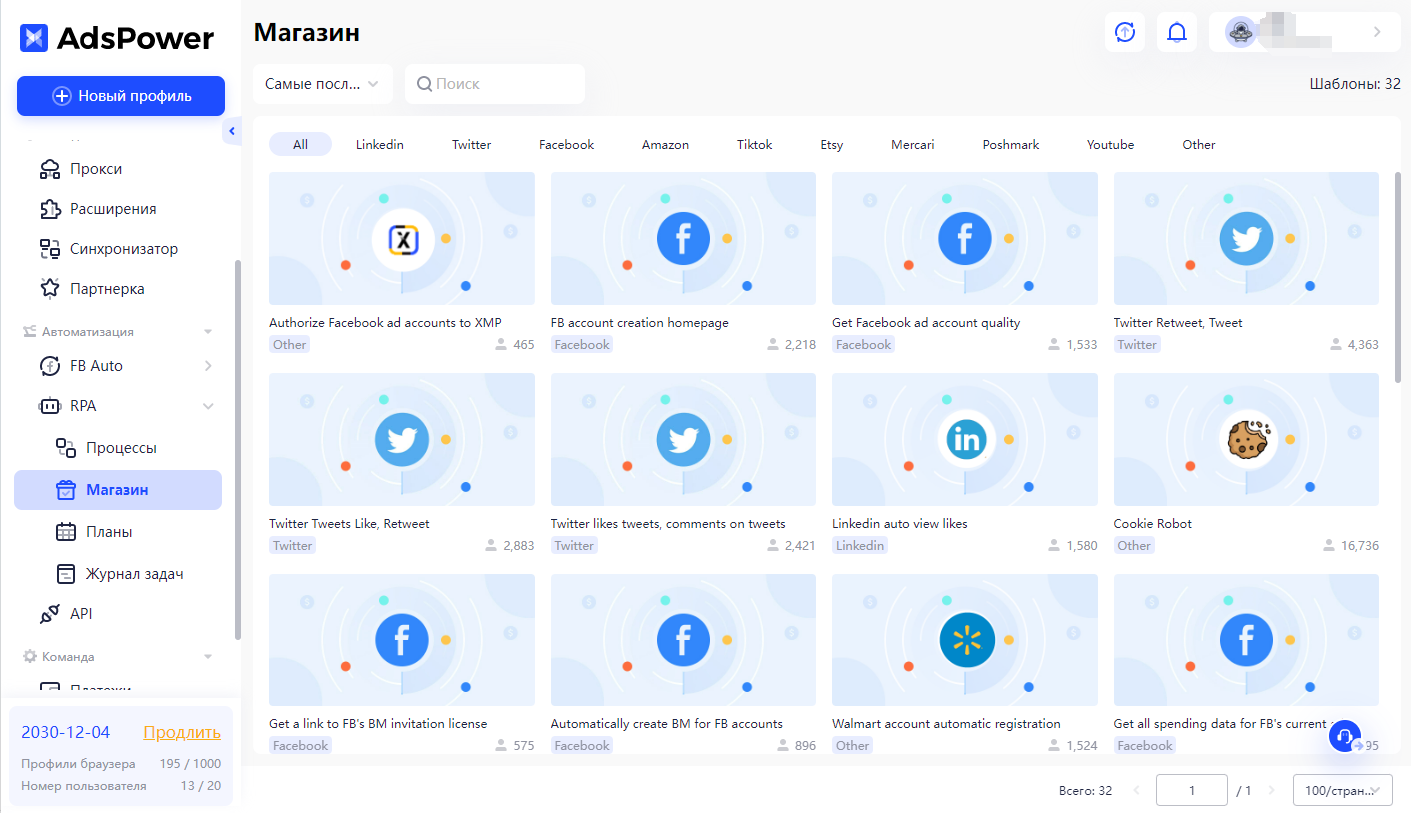Open Синхронизатор sidebar icon
1411x813 pixels.
pos(50,249)
